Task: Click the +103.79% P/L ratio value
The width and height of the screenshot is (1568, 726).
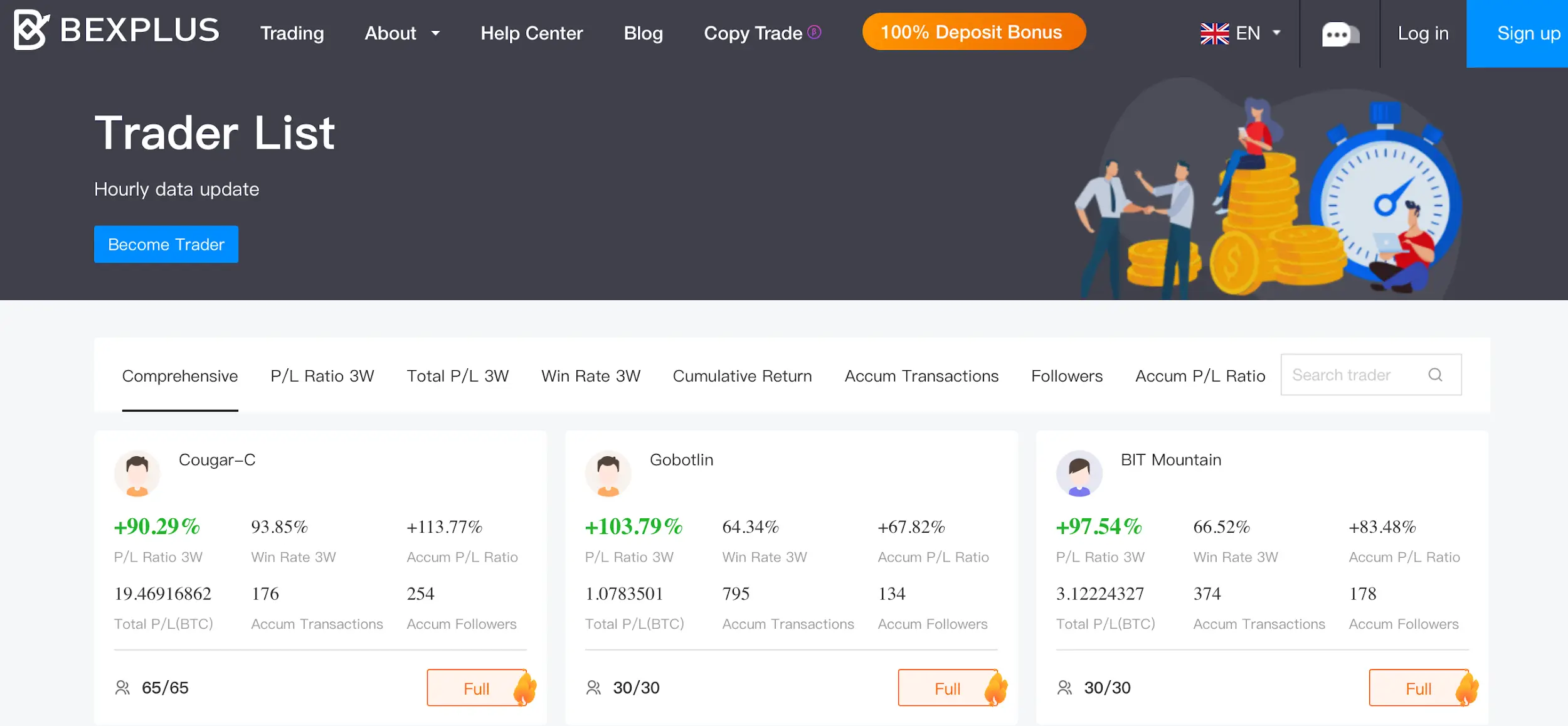Action: [x=633, y=526]
